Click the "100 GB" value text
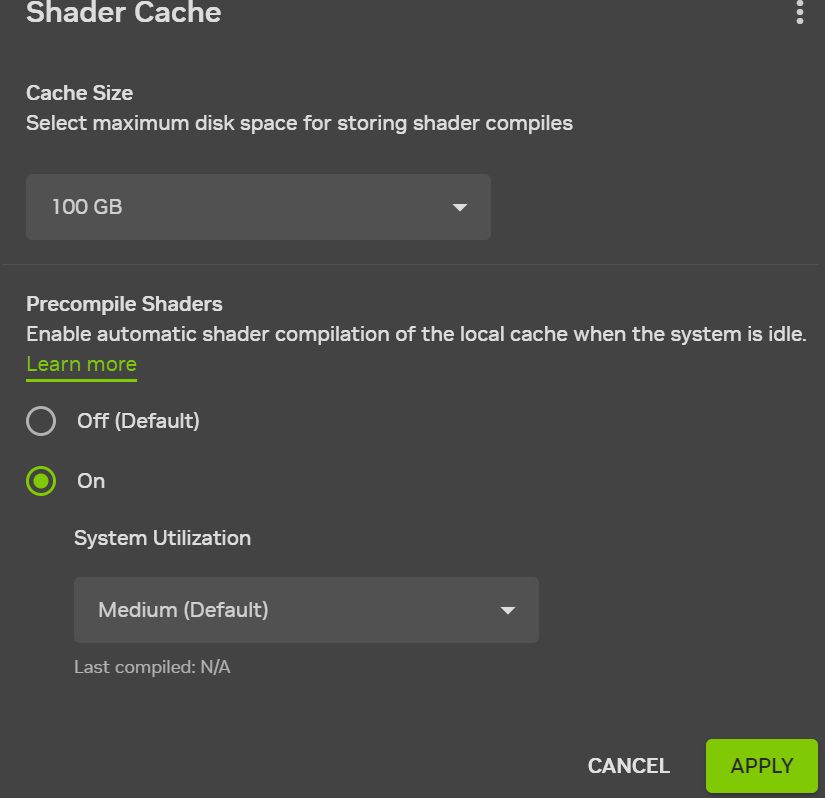This screenshot has height=798, width=825. [87, 207]
